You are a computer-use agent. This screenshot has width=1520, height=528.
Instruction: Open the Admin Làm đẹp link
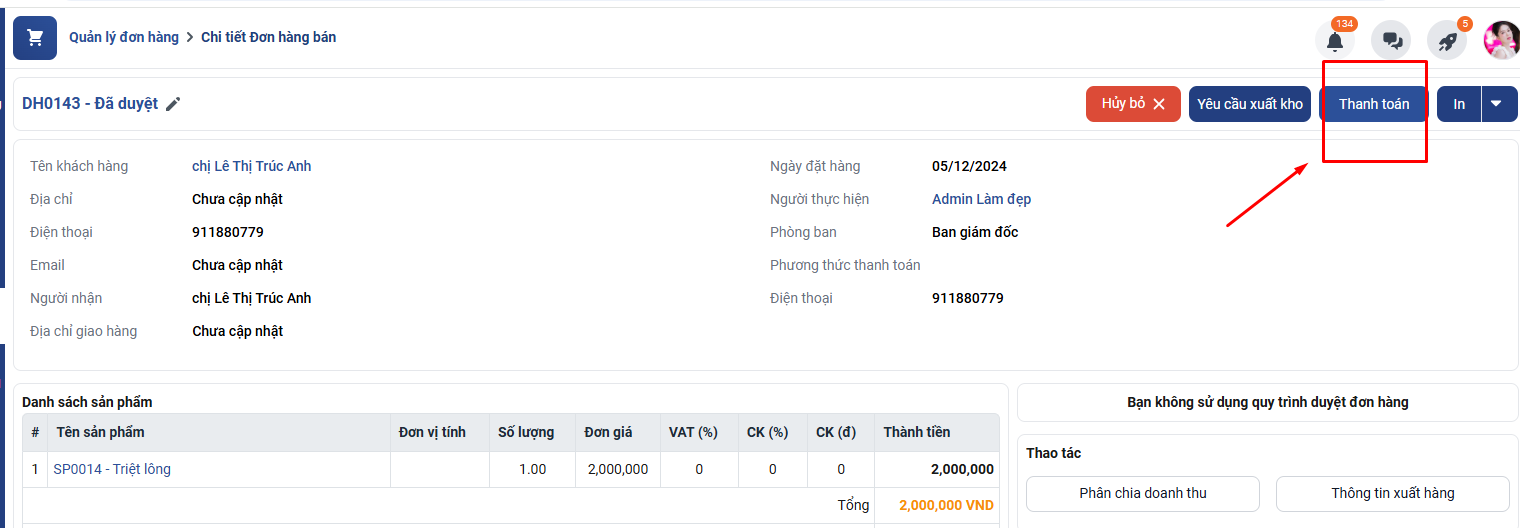coord(981,199)
